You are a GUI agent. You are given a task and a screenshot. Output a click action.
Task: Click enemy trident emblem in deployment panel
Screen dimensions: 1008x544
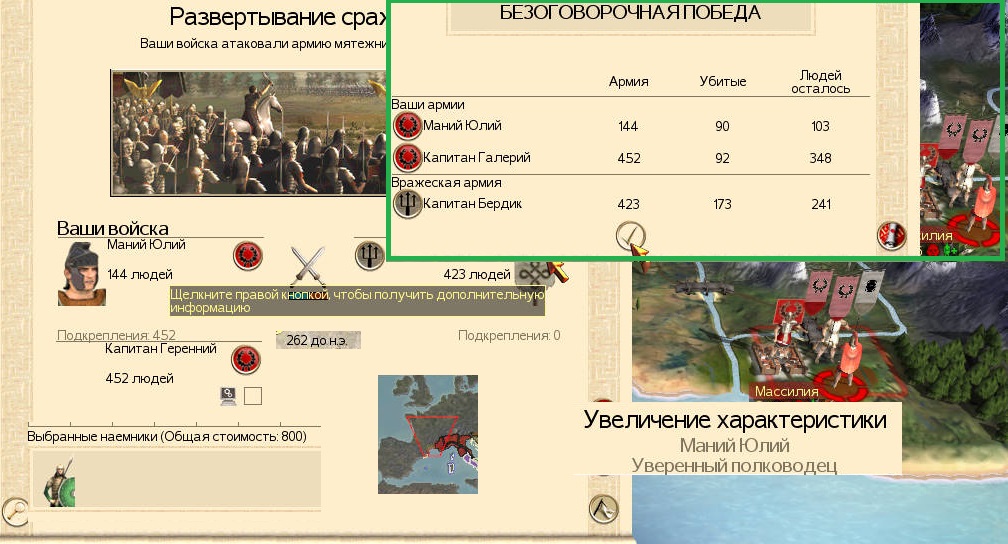[x=370, y=255]
